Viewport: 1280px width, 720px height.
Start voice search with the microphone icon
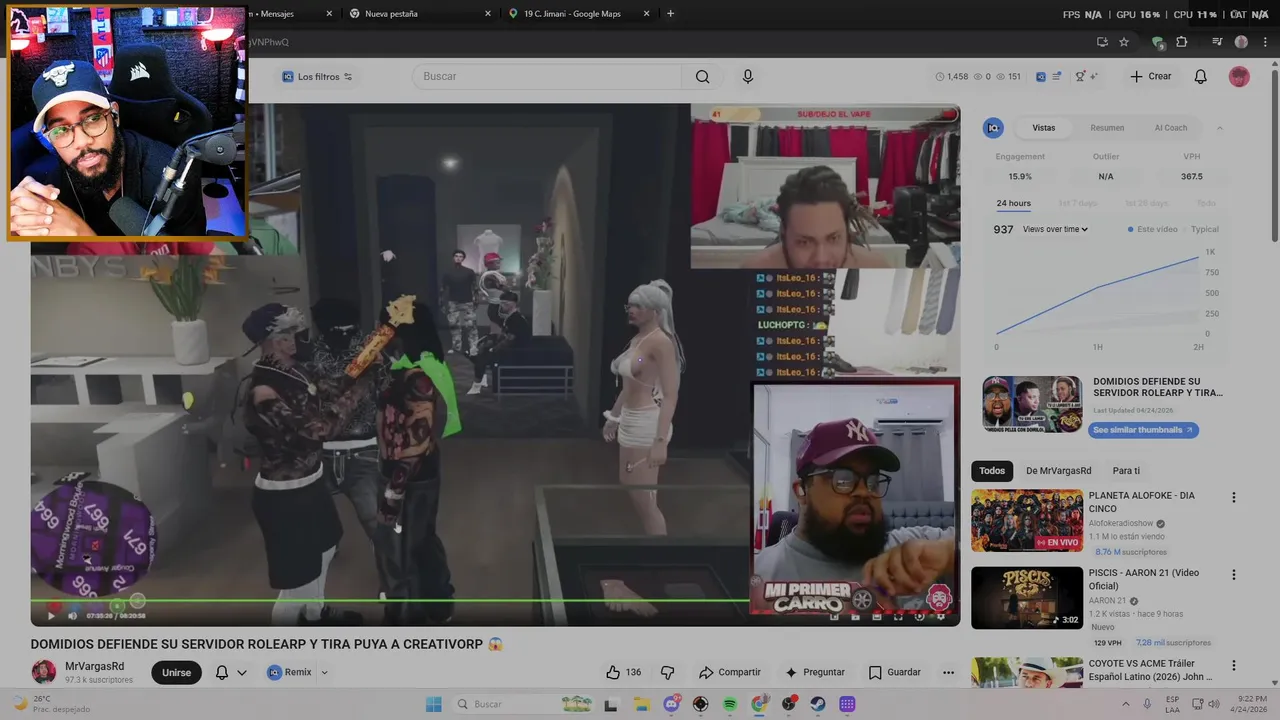pyautogui.click(x=747, y=77)
